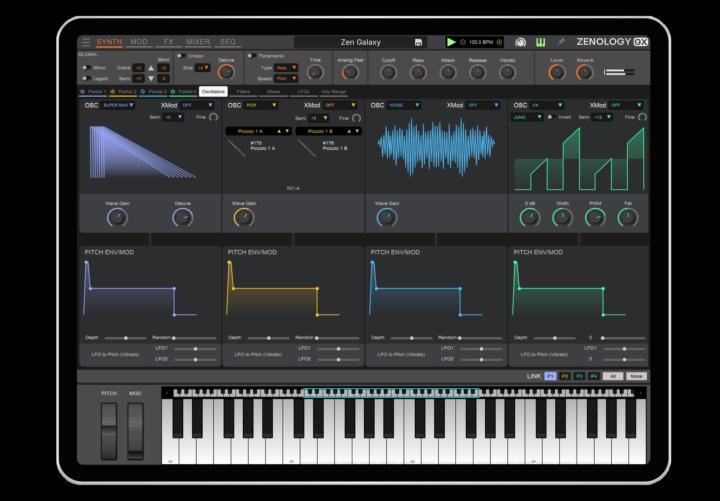Click the Cutoff knob
Screen dimensions: 720x501
click(x=388, y=72)
